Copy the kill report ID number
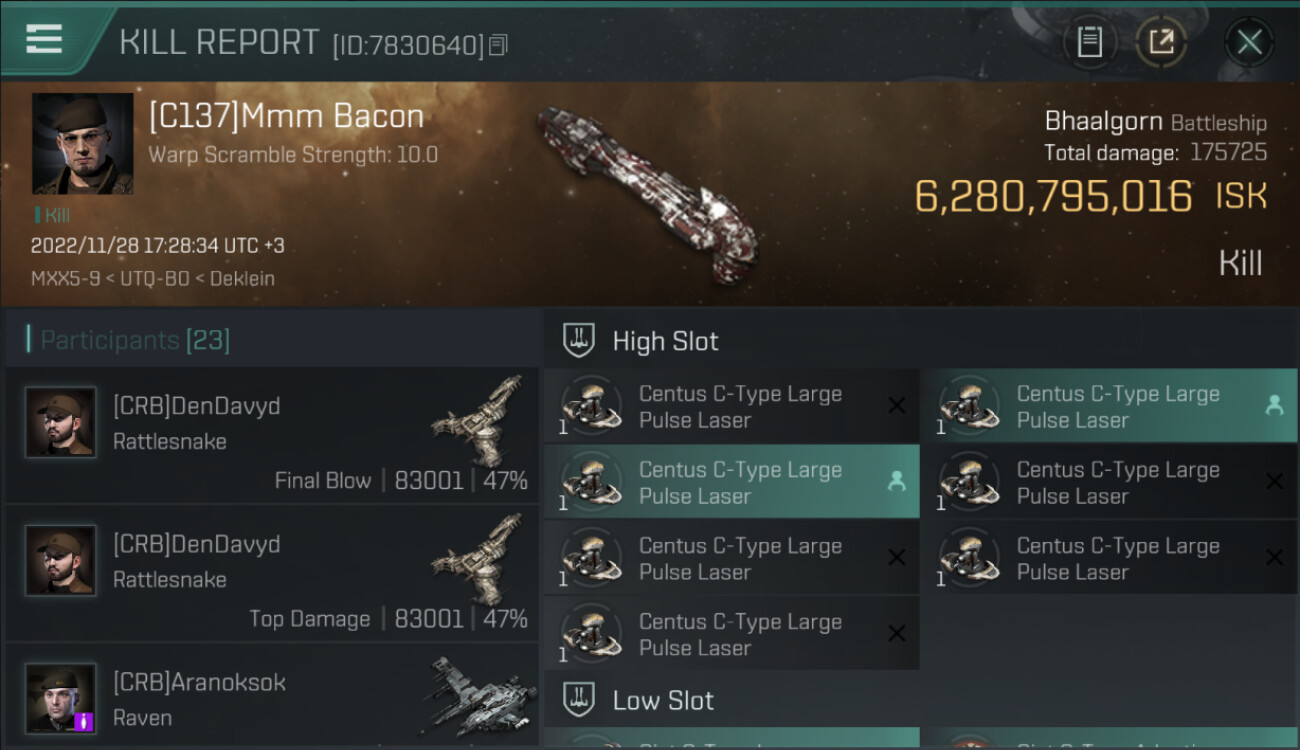This screenshot has height=750, width=1300. (498, 45)
